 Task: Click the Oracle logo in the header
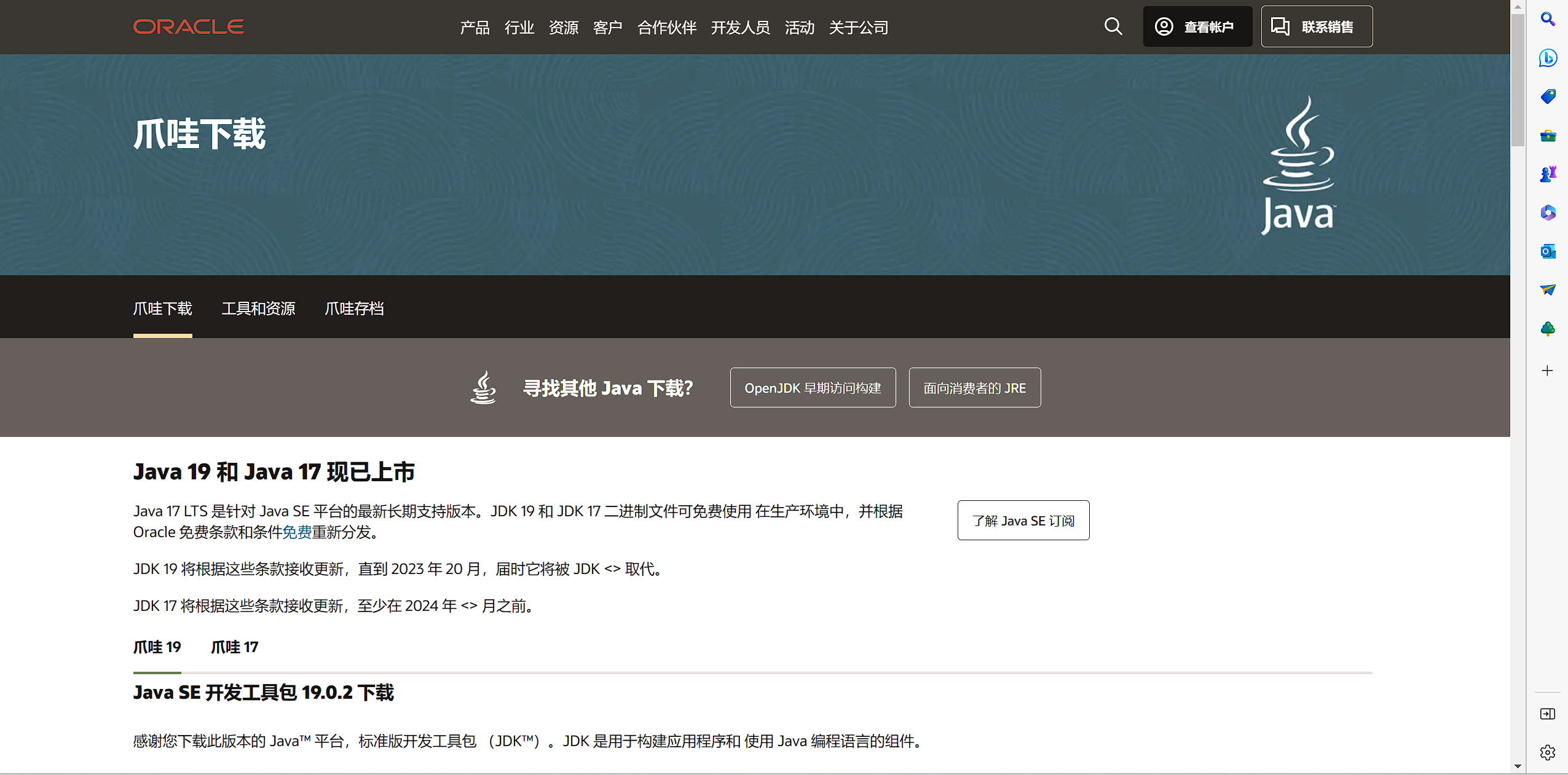coord(189,26)
